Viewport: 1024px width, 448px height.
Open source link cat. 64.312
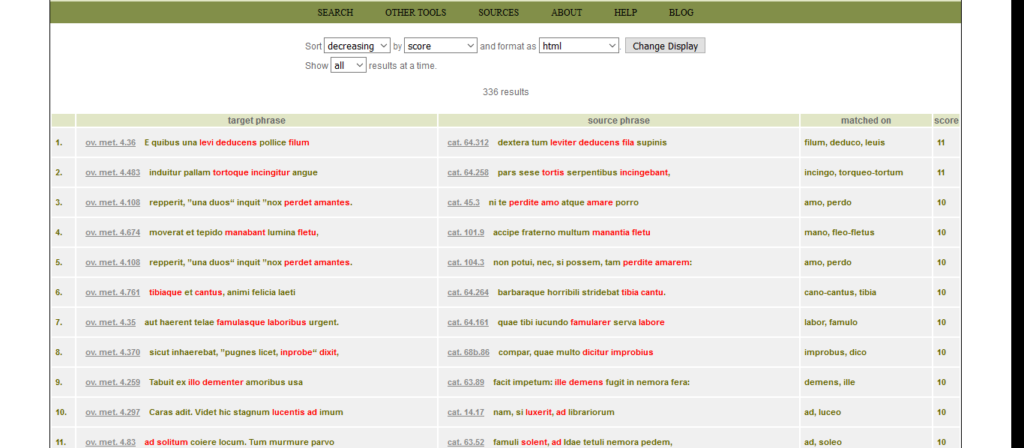click(x=468, y=143)
